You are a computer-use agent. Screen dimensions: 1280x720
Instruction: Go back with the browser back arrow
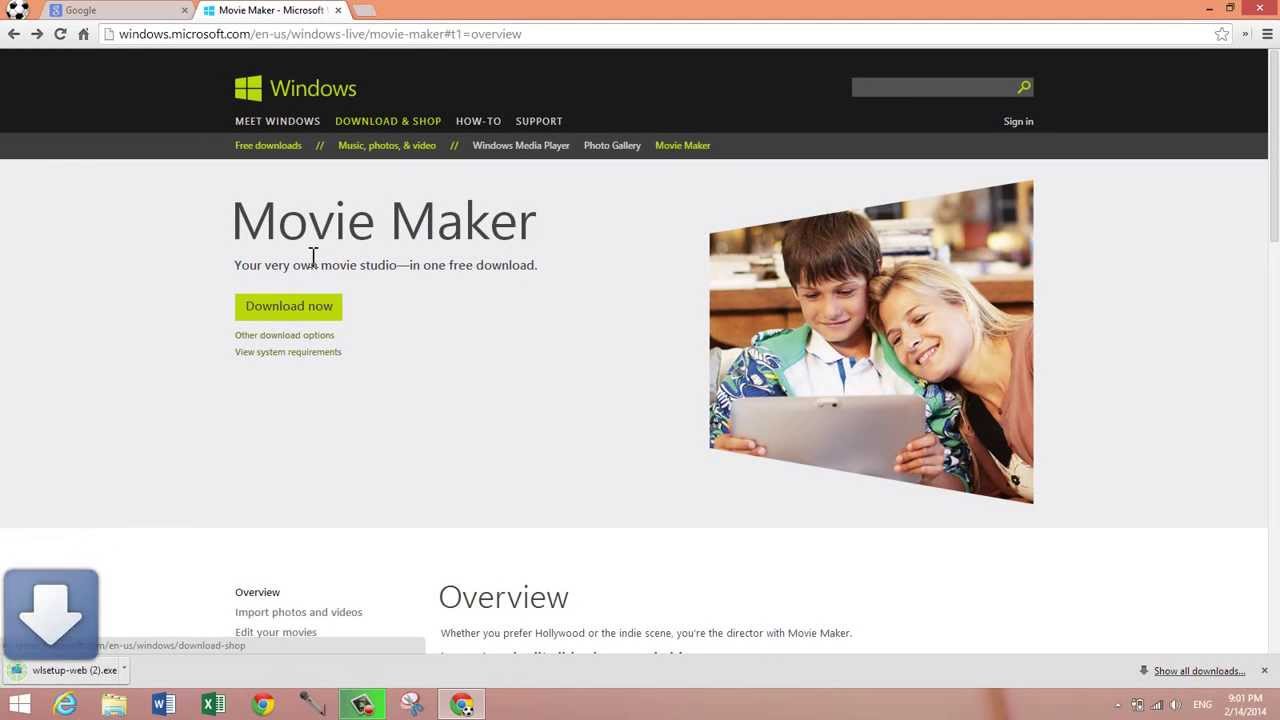click(x=13, y=34)
